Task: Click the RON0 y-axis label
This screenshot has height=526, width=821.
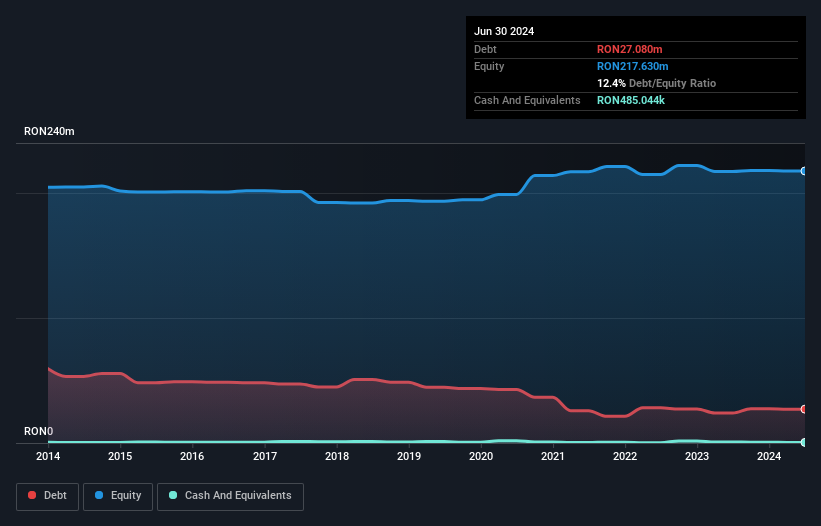Action: 39,431
